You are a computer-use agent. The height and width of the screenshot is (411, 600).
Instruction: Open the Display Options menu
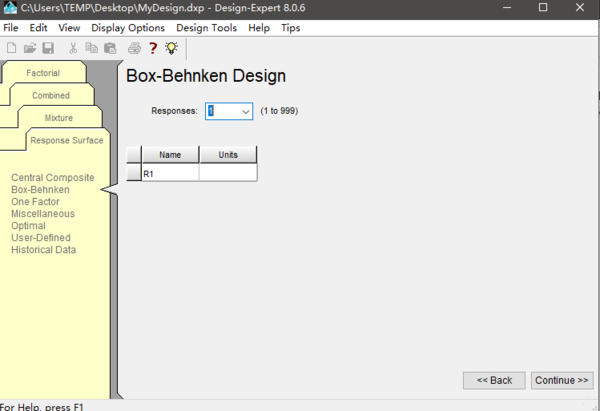tap(128, 28)
